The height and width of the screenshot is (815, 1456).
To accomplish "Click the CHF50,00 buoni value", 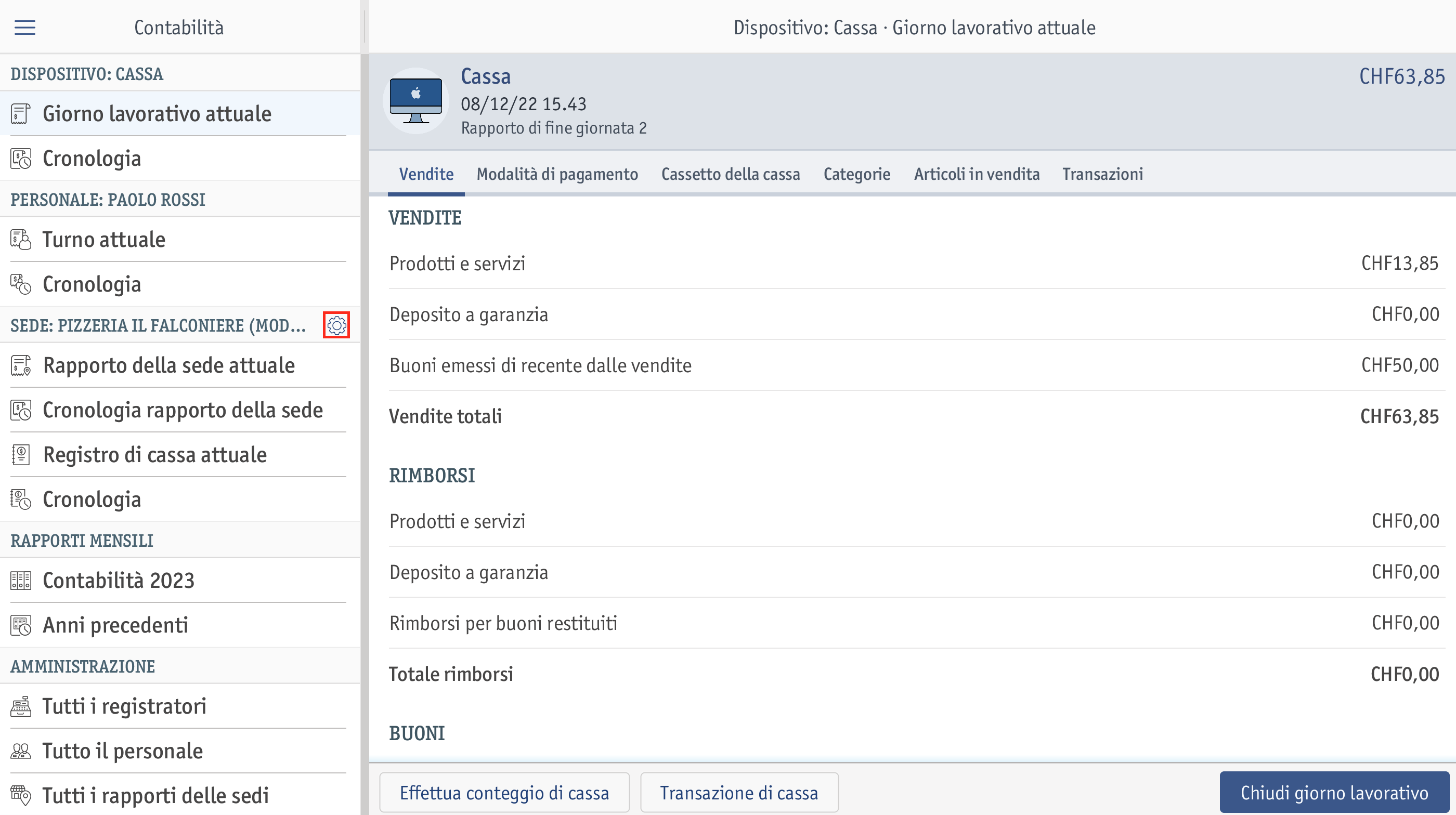I will 1399,365.
